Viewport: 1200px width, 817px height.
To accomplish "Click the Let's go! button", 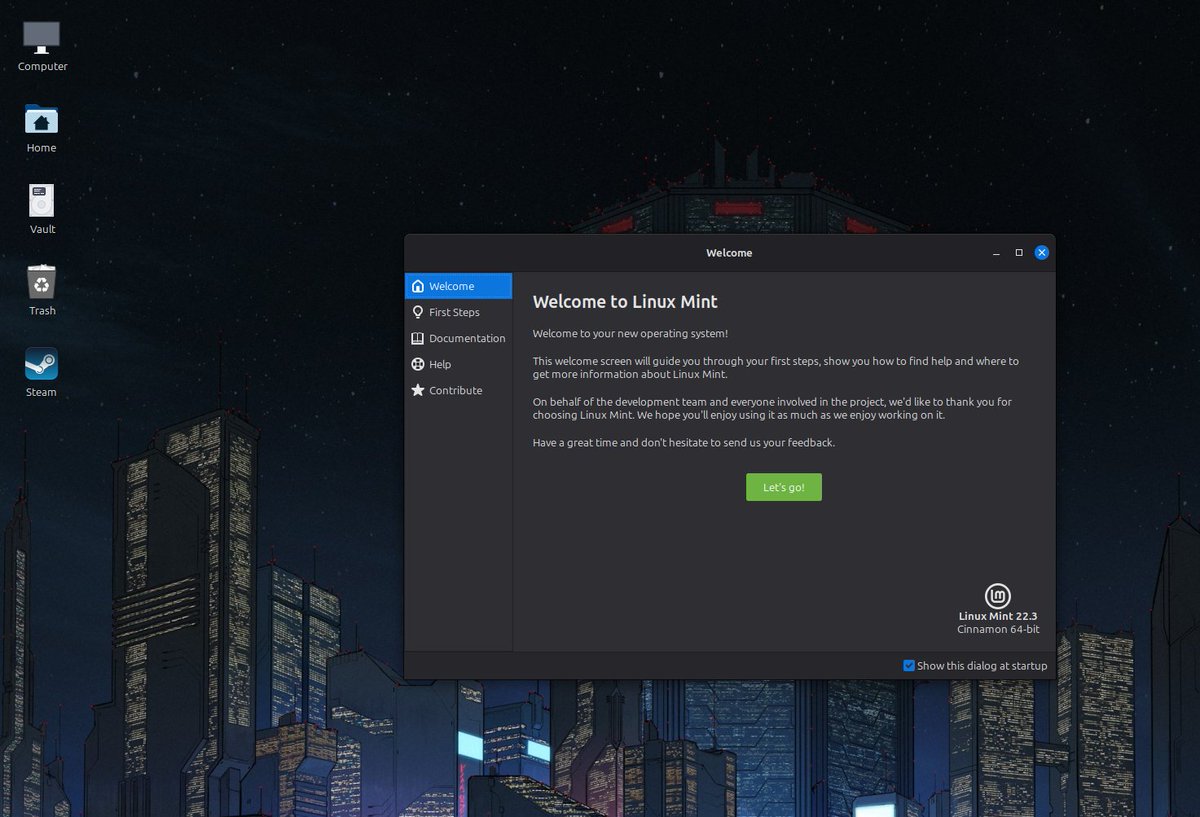I will (x=784, y=487).
